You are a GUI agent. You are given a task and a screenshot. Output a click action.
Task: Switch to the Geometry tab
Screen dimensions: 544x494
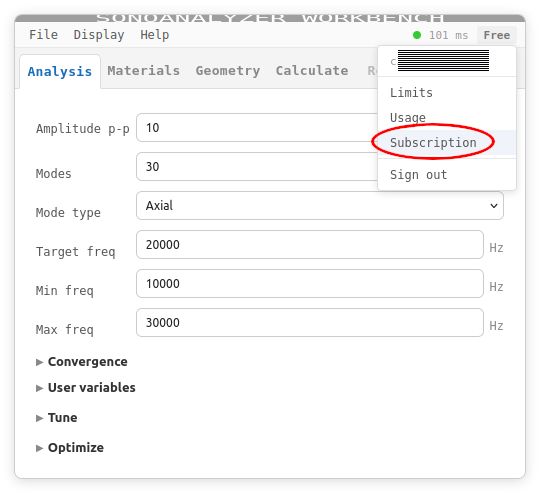[x=228, y=71]
